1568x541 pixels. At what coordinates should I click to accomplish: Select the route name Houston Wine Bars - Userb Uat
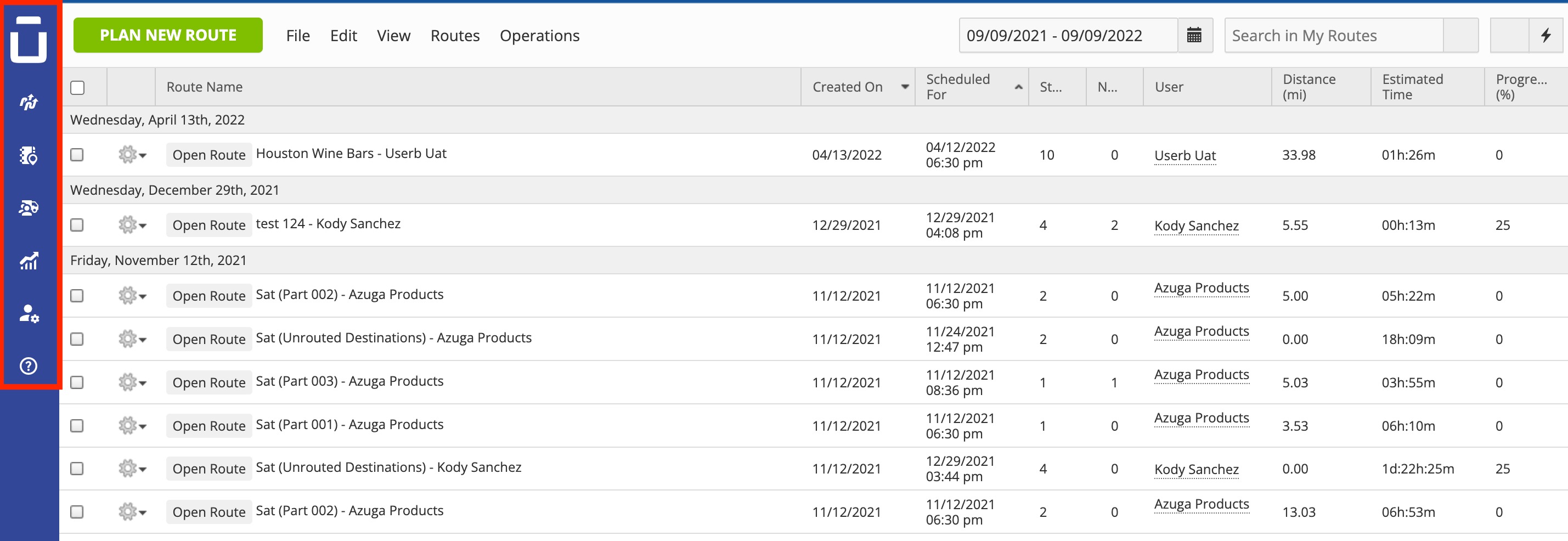point(351,153)
